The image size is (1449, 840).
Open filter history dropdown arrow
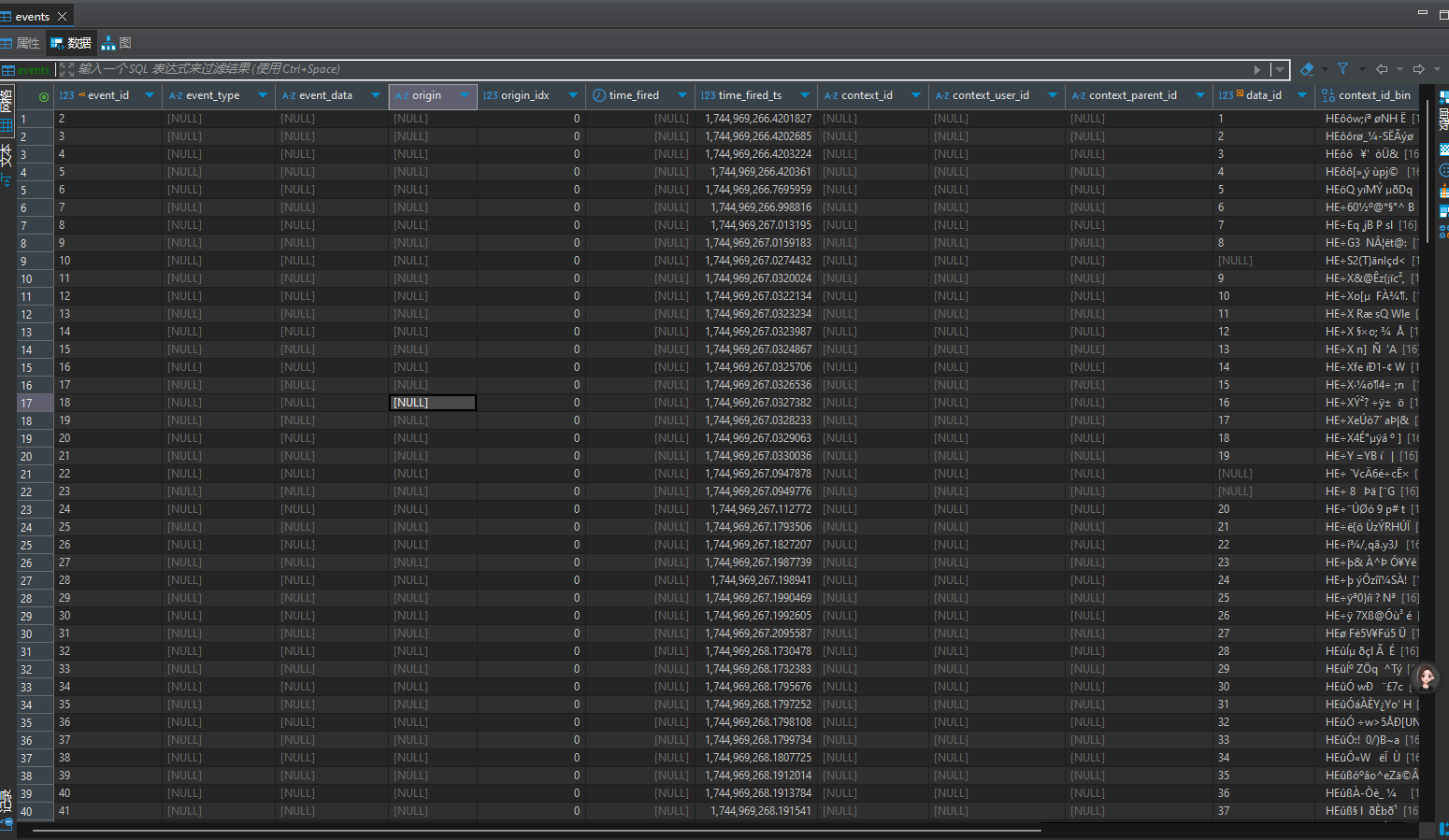(1279, 69)
